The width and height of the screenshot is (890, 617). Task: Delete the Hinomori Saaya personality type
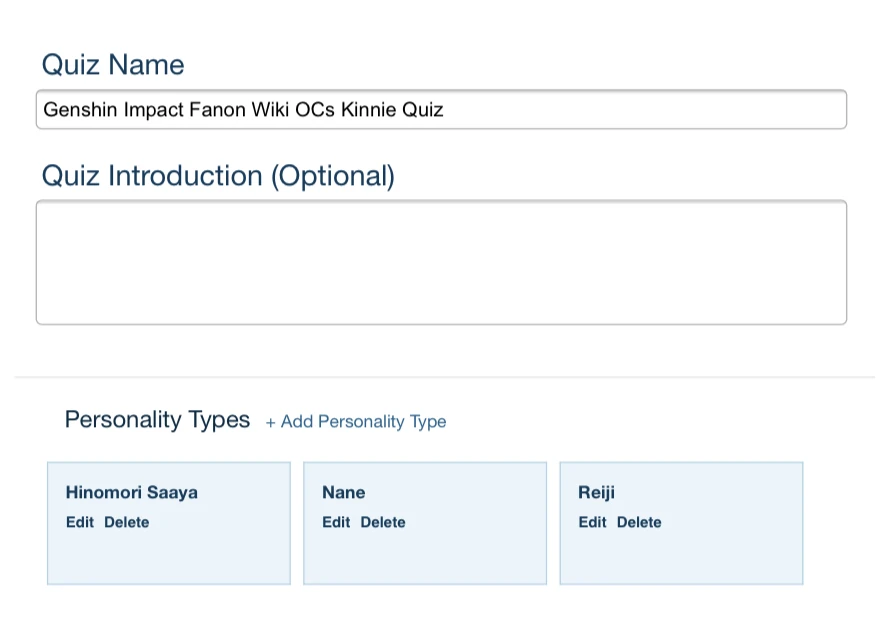pos(127,522)
